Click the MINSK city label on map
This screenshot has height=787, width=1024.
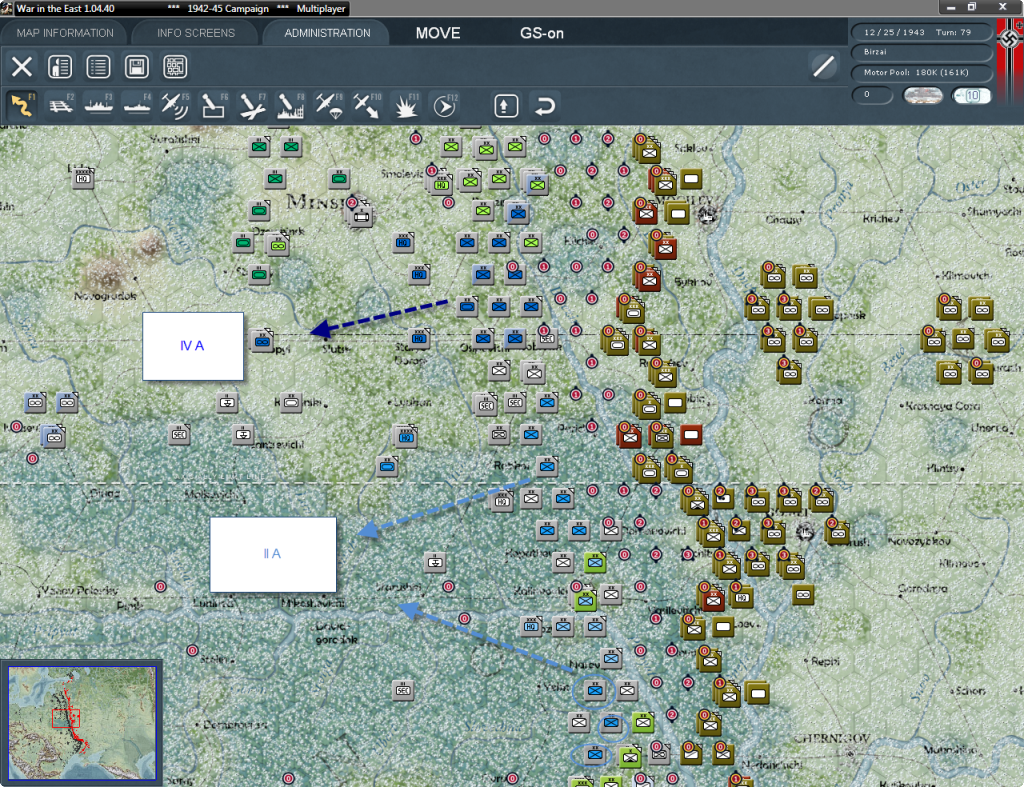click(x=315, y=201)
